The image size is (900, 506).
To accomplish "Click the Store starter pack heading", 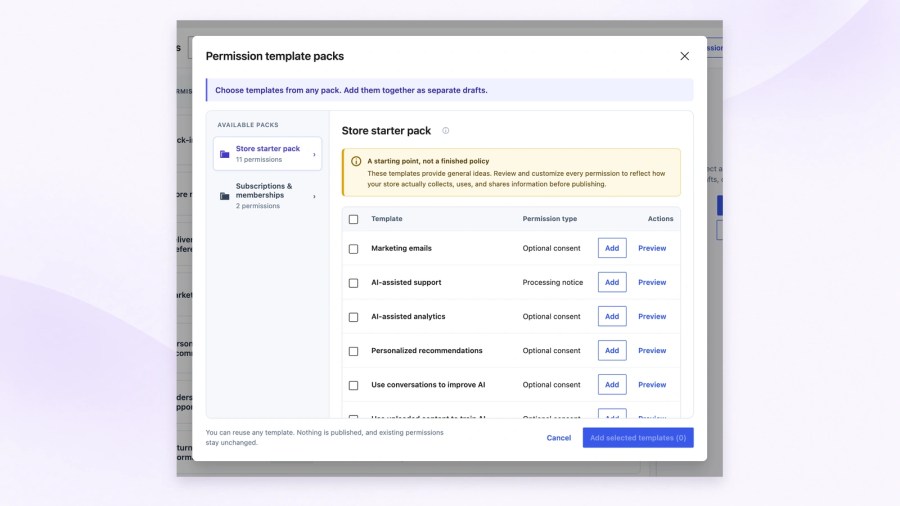I will pyautogui.click(x=386, y=131).
